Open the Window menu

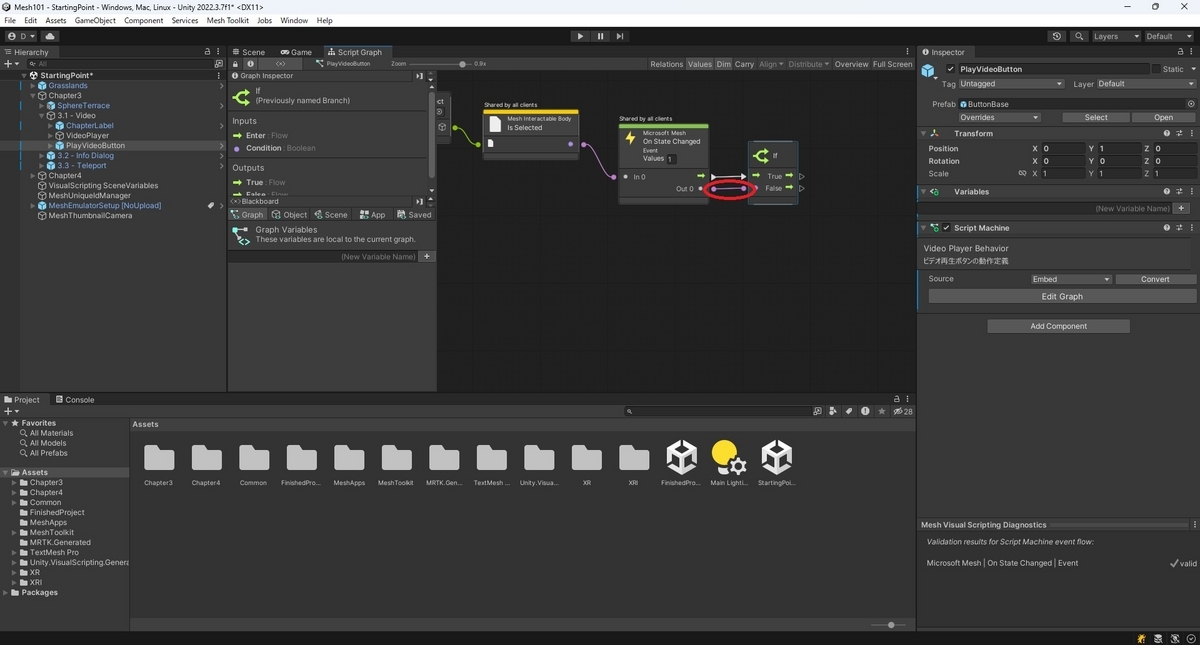coord(294,20)
